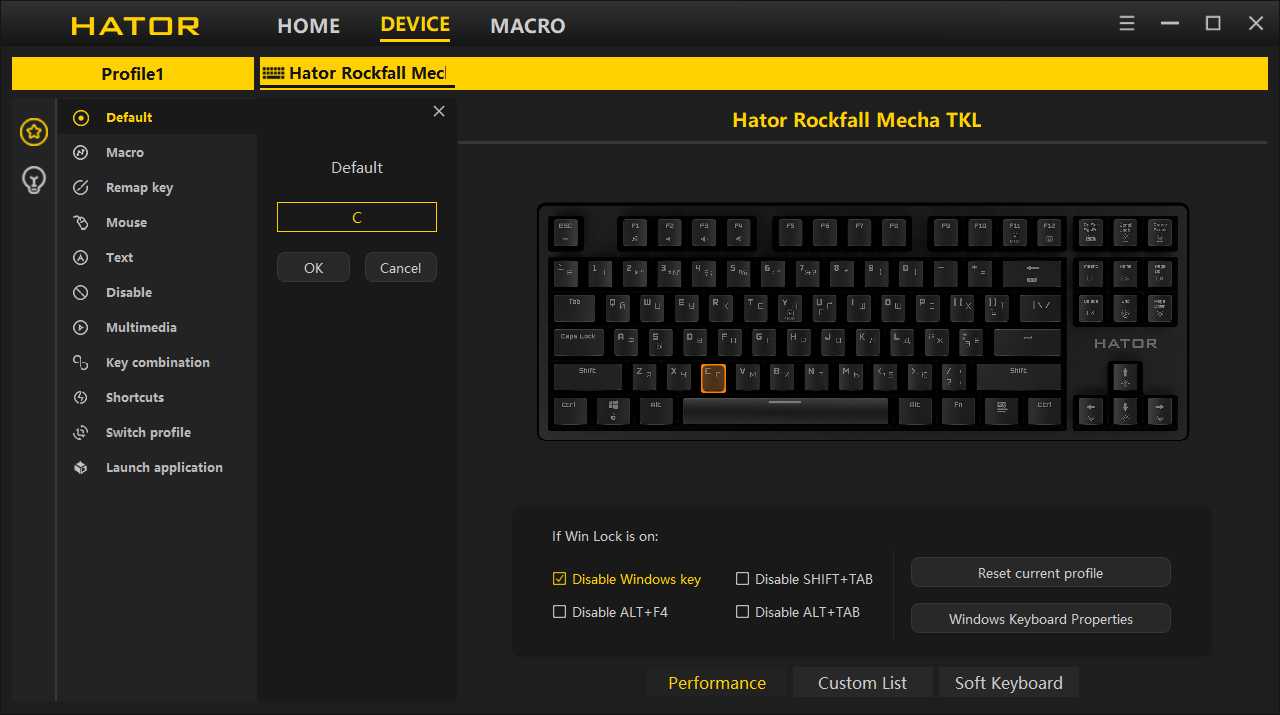Confirm with the OK button
This screenshot has width=1280, height=715.
(x=313, y=268)
